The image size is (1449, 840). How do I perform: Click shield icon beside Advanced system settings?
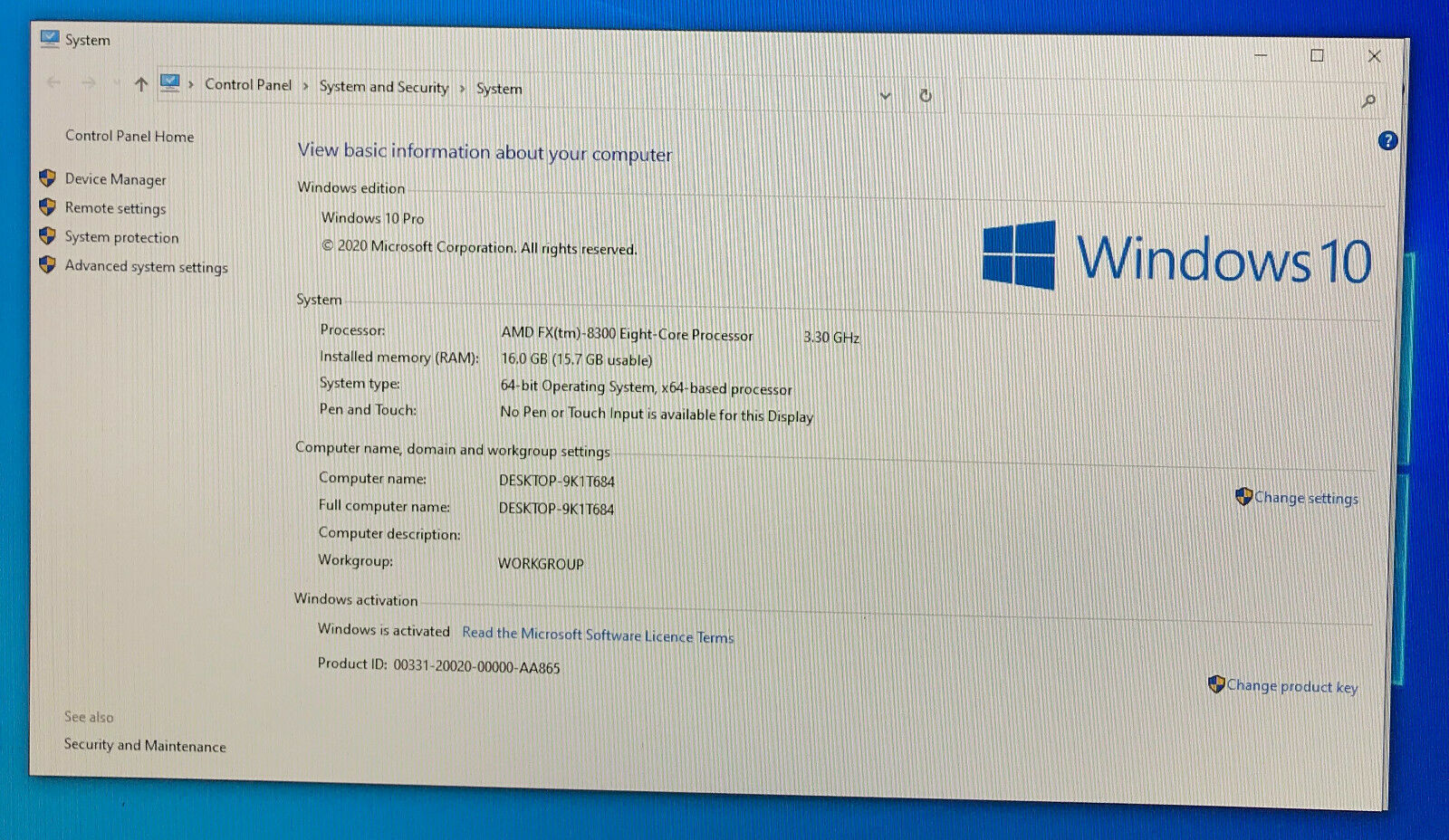click(x=48, y=264)
